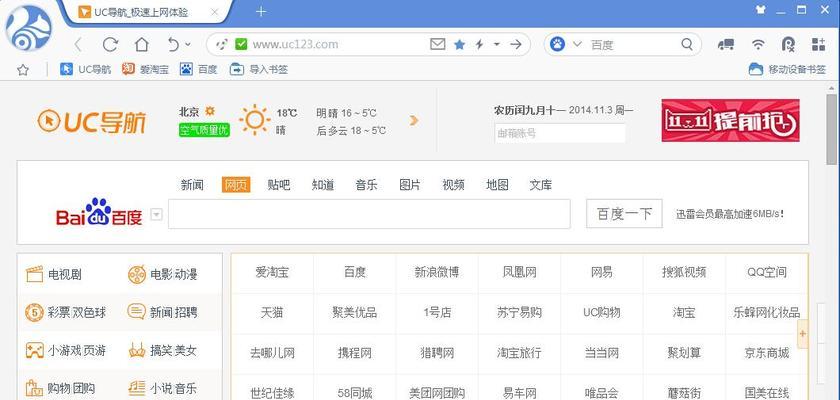Open a new tab with plus button
This screenshot has width=840, height=400.
click(261, 11)
